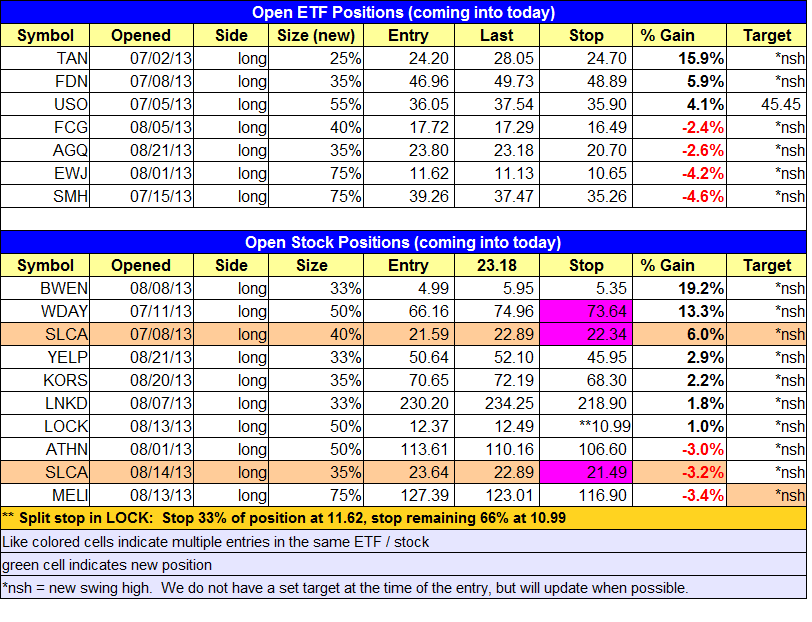Click LOCK's last price "12.49"
Screen dimensions: 812x622
pyautogui.click(x=497, y=426)
